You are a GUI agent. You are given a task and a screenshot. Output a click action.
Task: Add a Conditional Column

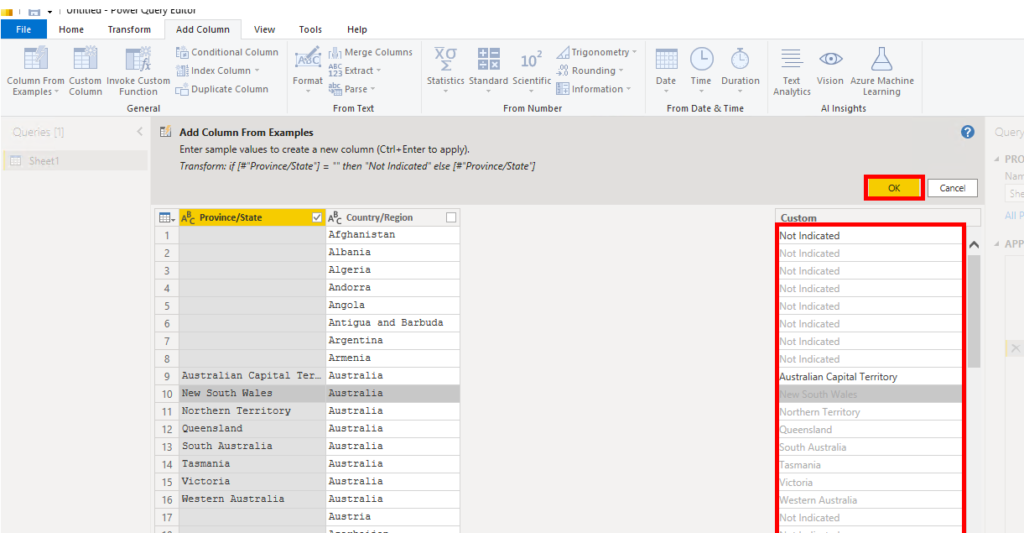coord(227,52)
